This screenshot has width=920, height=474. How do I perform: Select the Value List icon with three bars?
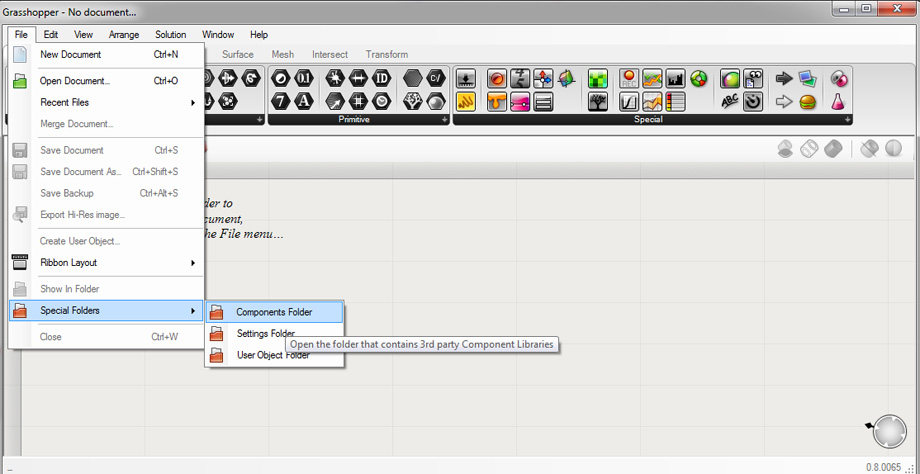tap(543, 101)
